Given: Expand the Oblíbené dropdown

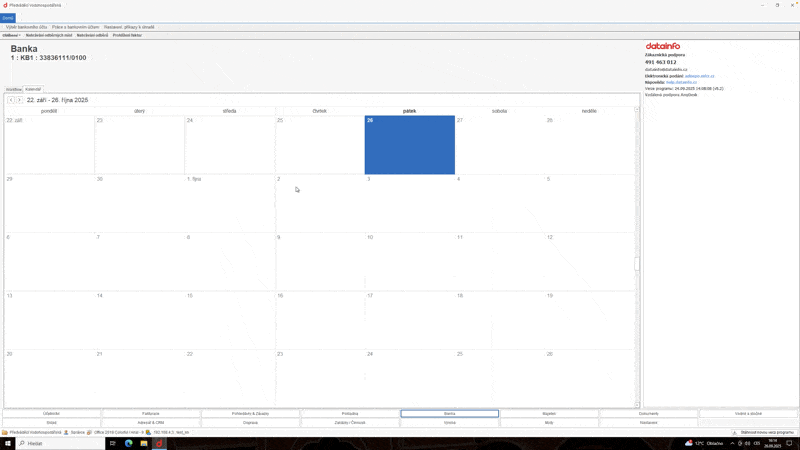Looking at the screenshot, I should (11, 35).
